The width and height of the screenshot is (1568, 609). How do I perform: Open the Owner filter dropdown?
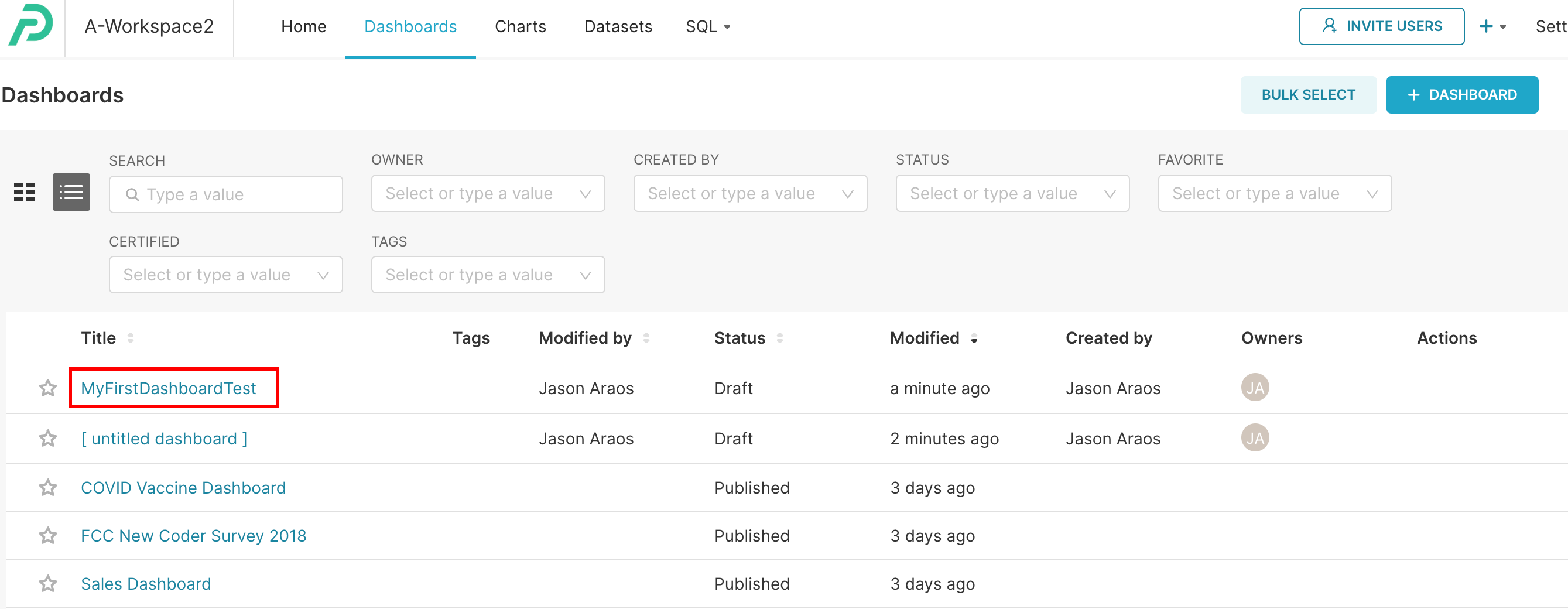click(x=487, y=193)
